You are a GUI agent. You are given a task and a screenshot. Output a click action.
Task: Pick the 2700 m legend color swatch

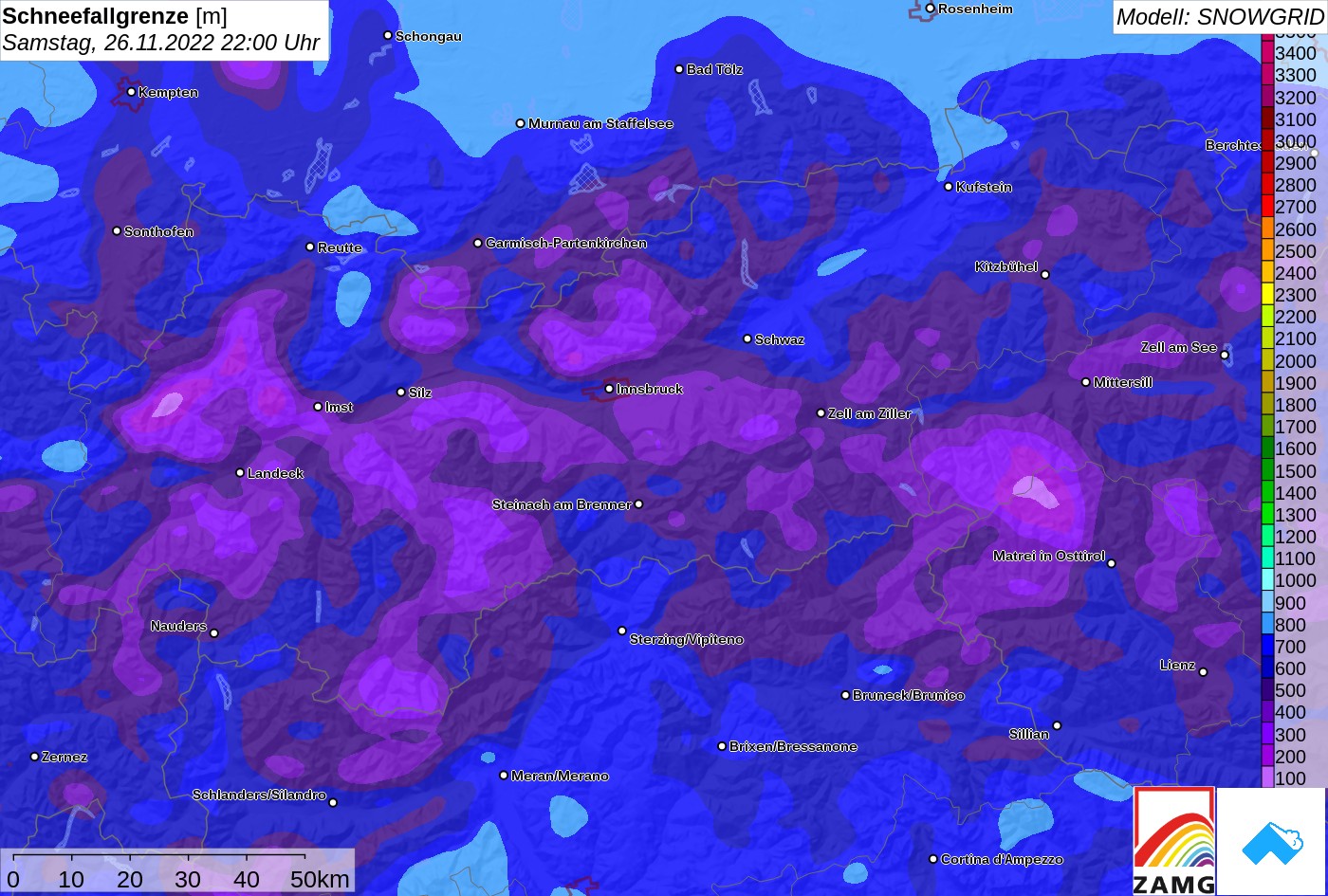tap(1267, 206)
